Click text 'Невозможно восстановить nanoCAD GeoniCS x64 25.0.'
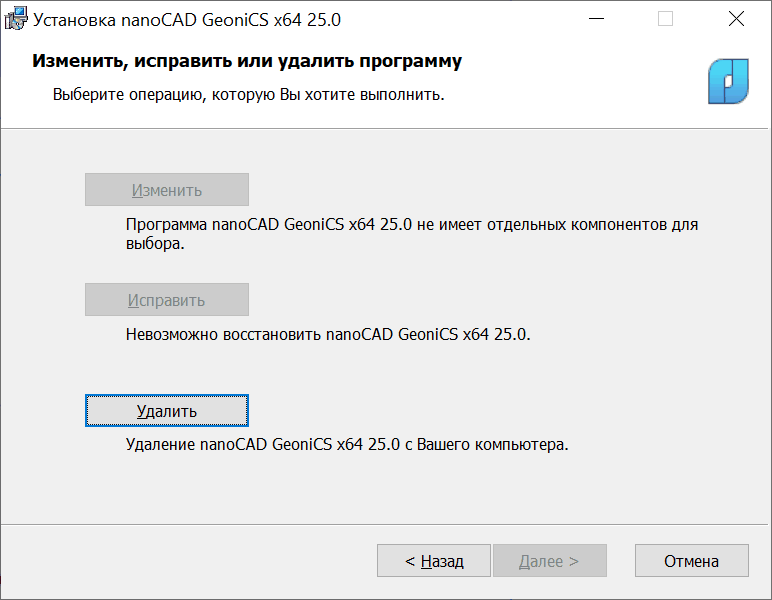This screenshot has height=600, width=772. click(328, 334)
